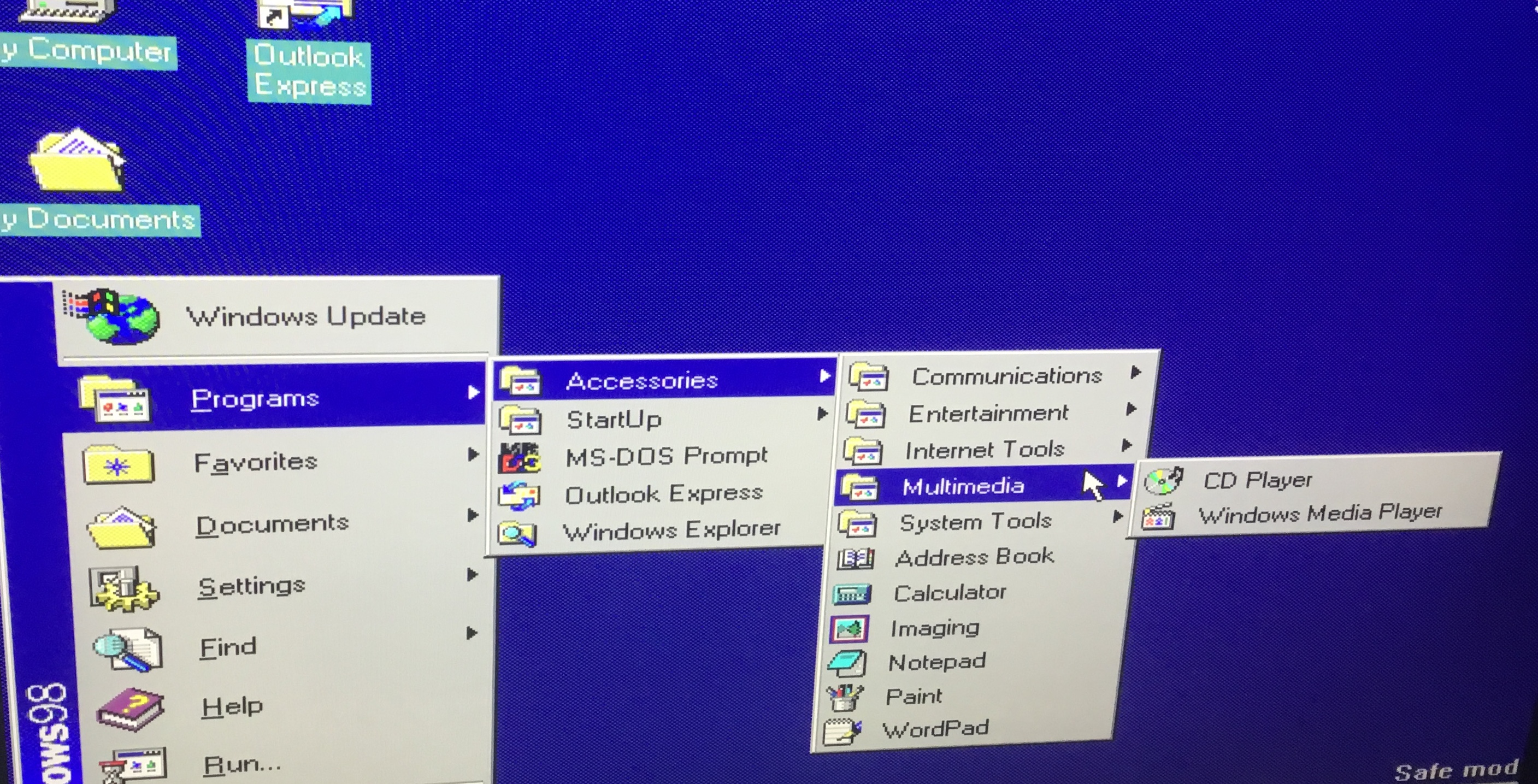This screenshot has height=784, width=1538.
Task: Click the Favorites star folder icon
Action: [x=118, y=464]
